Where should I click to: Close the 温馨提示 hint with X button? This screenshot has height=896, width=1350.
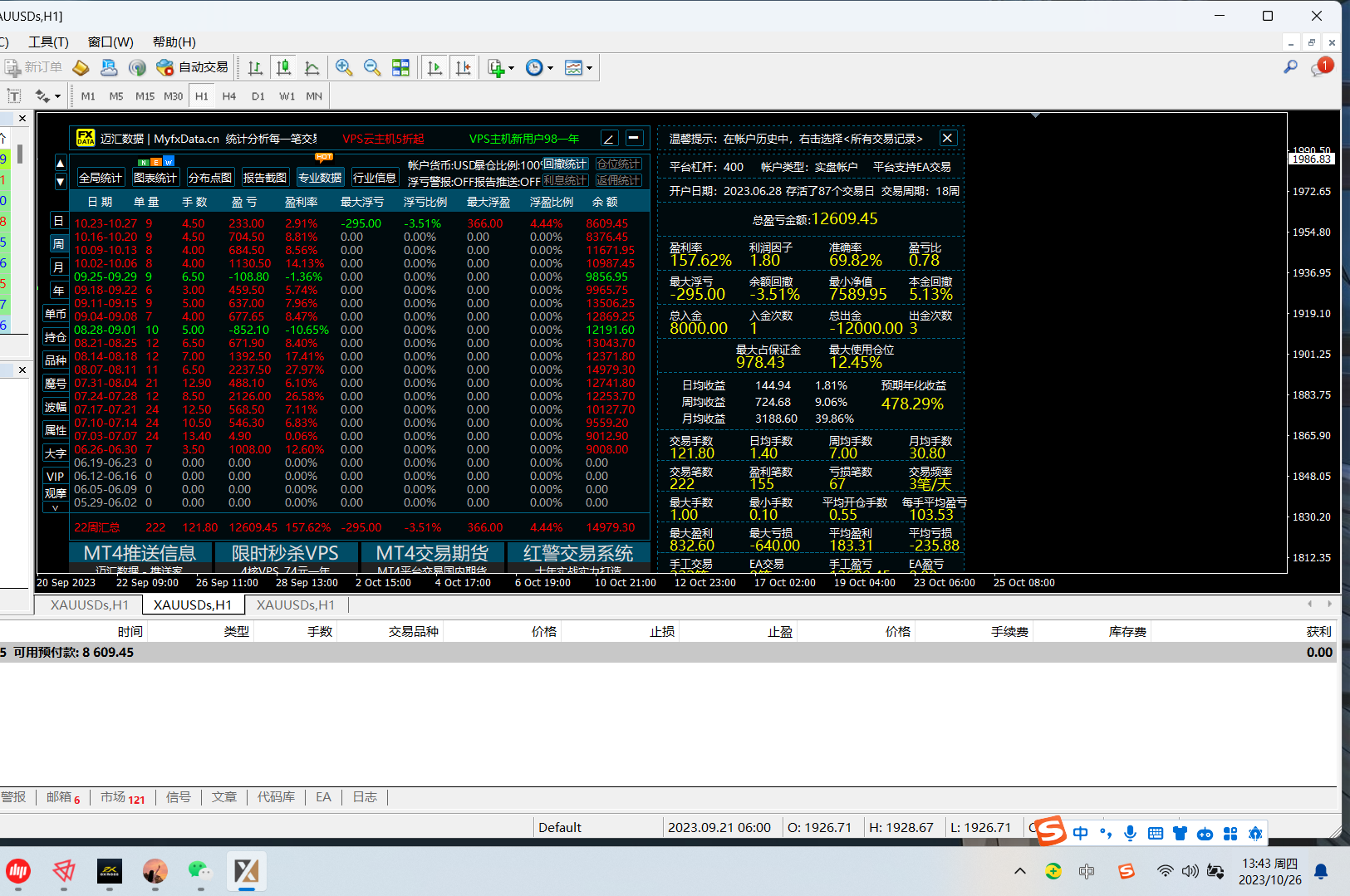pyautogui.click(x=947, y=138)
